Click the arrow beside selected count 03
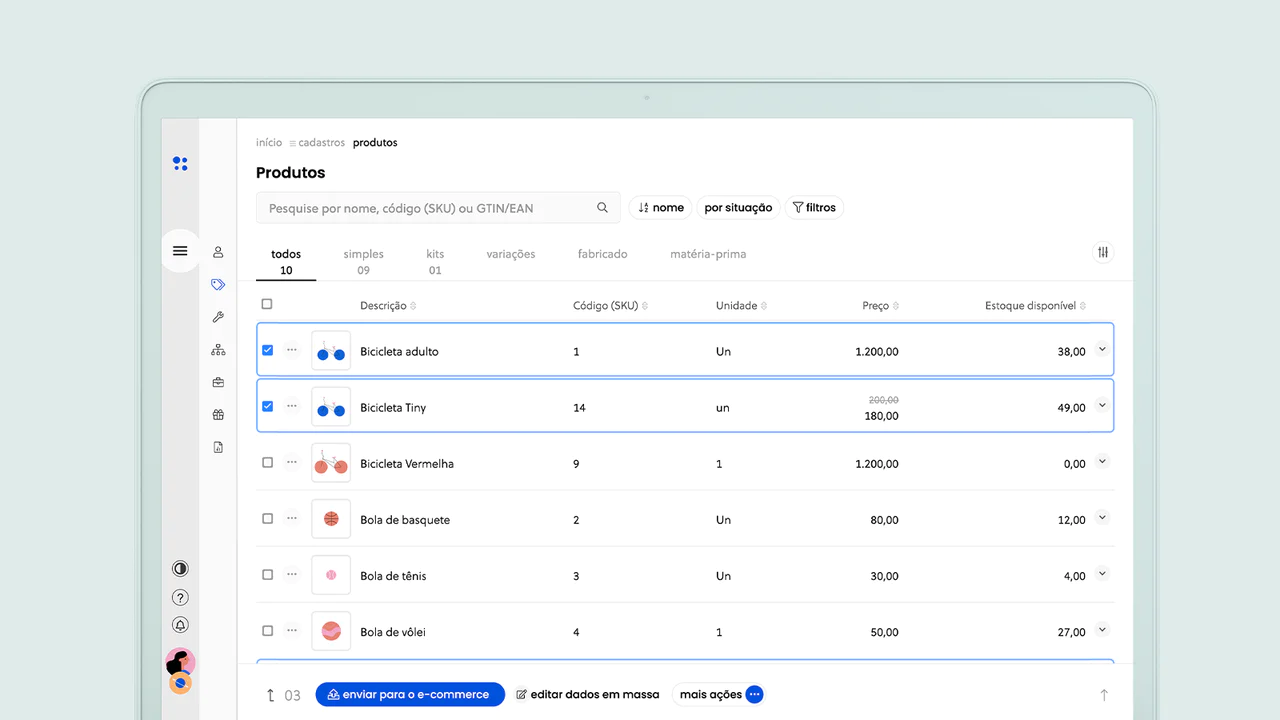The image size is (1280, 720). (x=270, y=695)
